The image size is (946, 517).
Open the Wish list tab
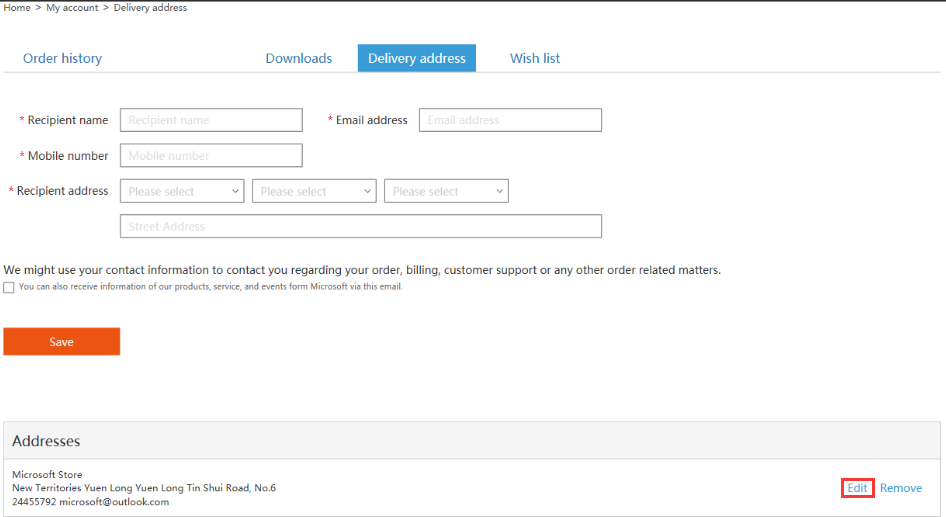tap(535, 59)
